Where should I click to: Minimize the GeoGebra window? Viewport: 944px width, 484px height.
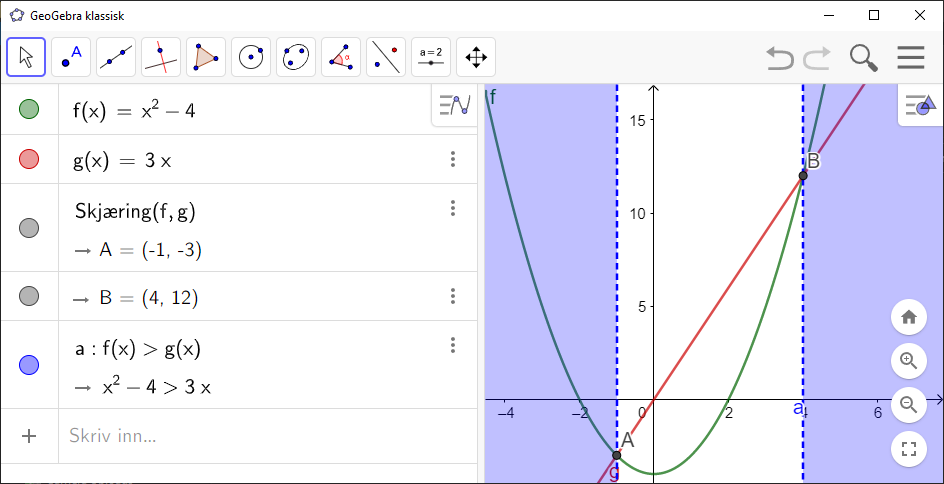pyautogui.click(x=828, y=16)
